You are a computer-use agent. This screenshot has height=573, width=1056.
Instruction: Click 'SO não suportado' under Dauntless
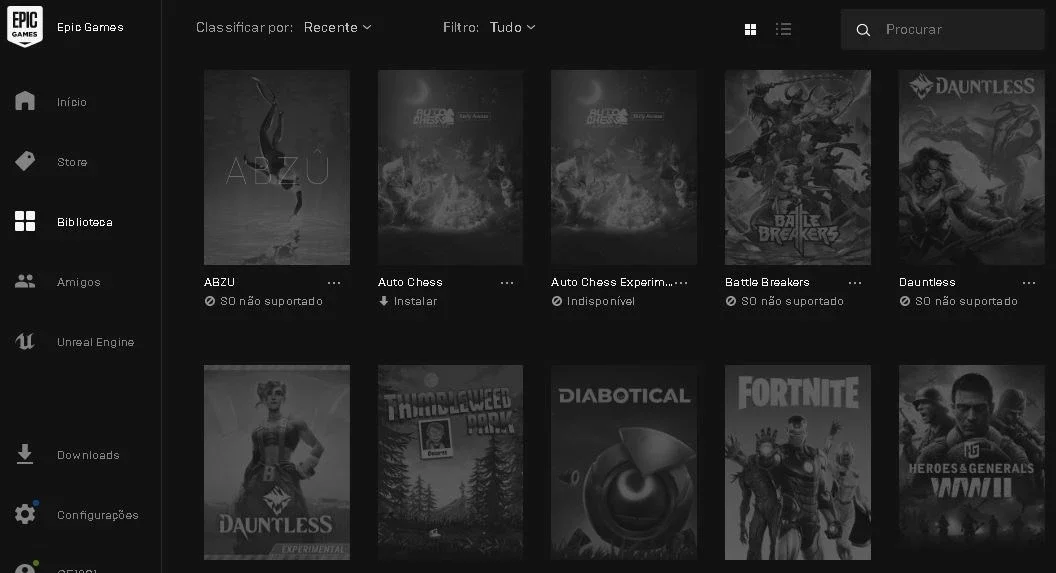966,301
